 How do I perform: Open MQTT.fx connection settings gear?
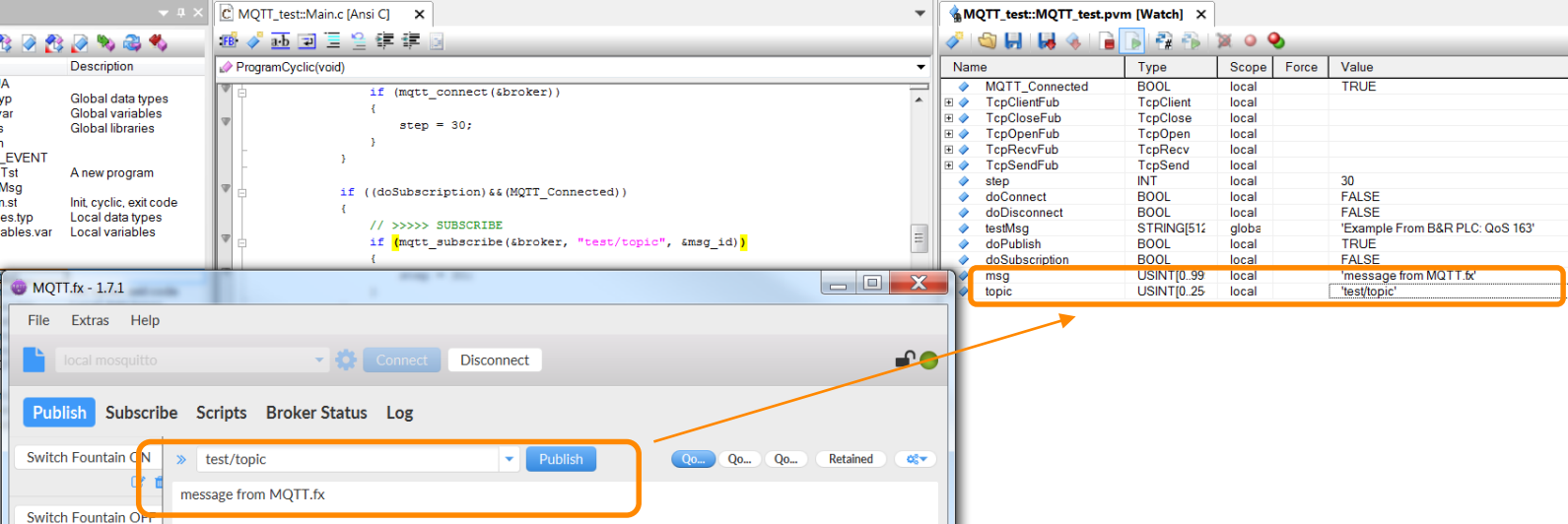pos(346,360)
